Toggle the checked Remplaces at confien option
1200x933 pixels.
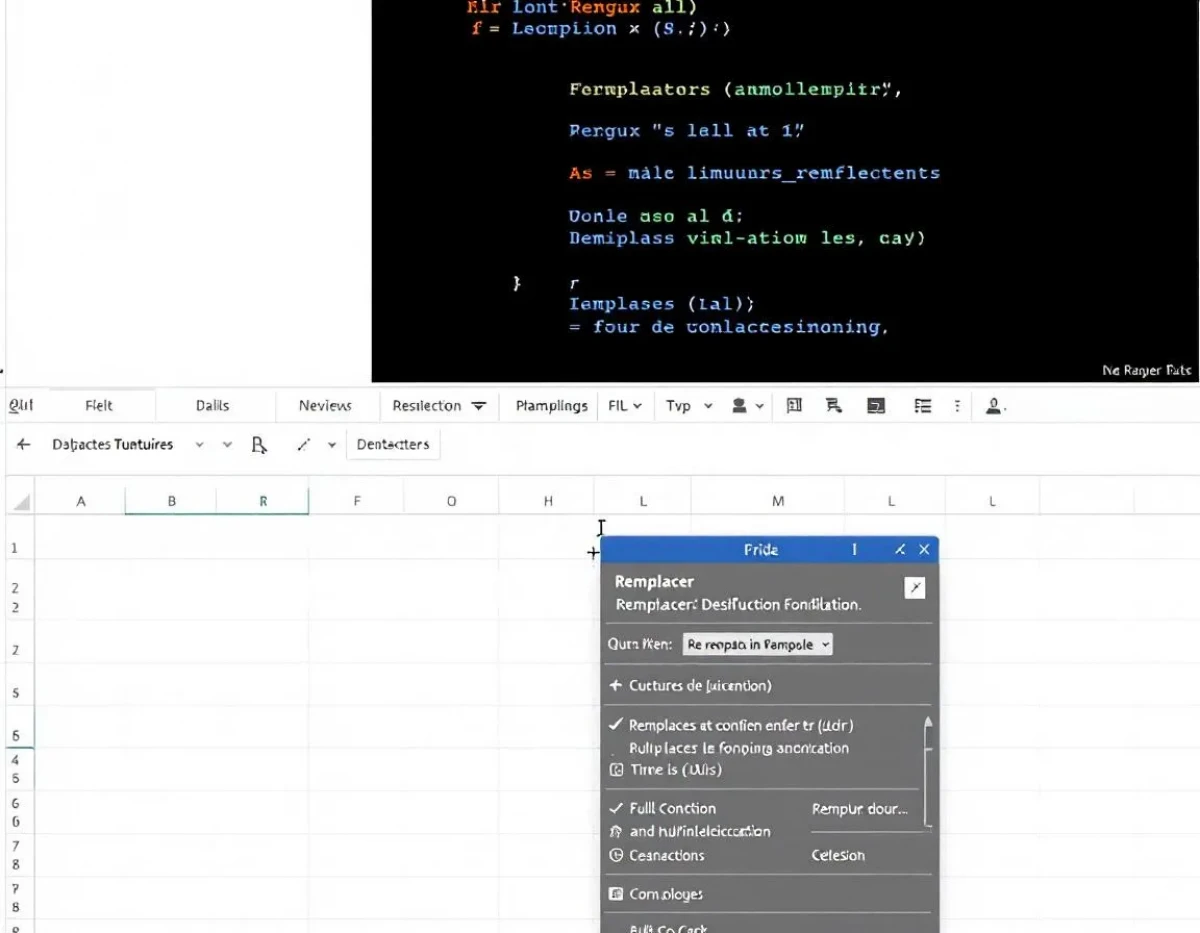[x=616, y=725]
